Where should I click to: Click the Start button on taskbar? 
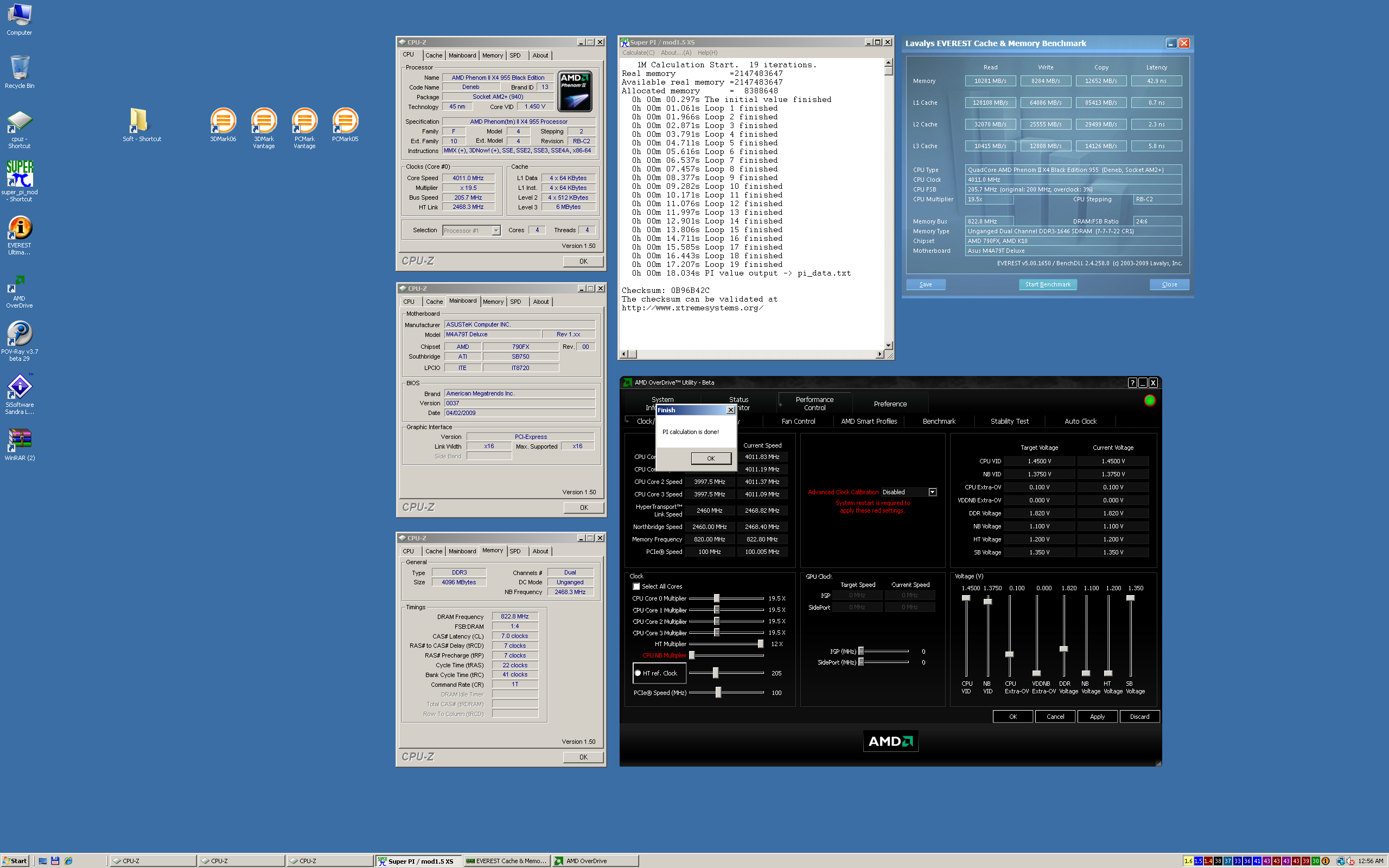(14, 860)
